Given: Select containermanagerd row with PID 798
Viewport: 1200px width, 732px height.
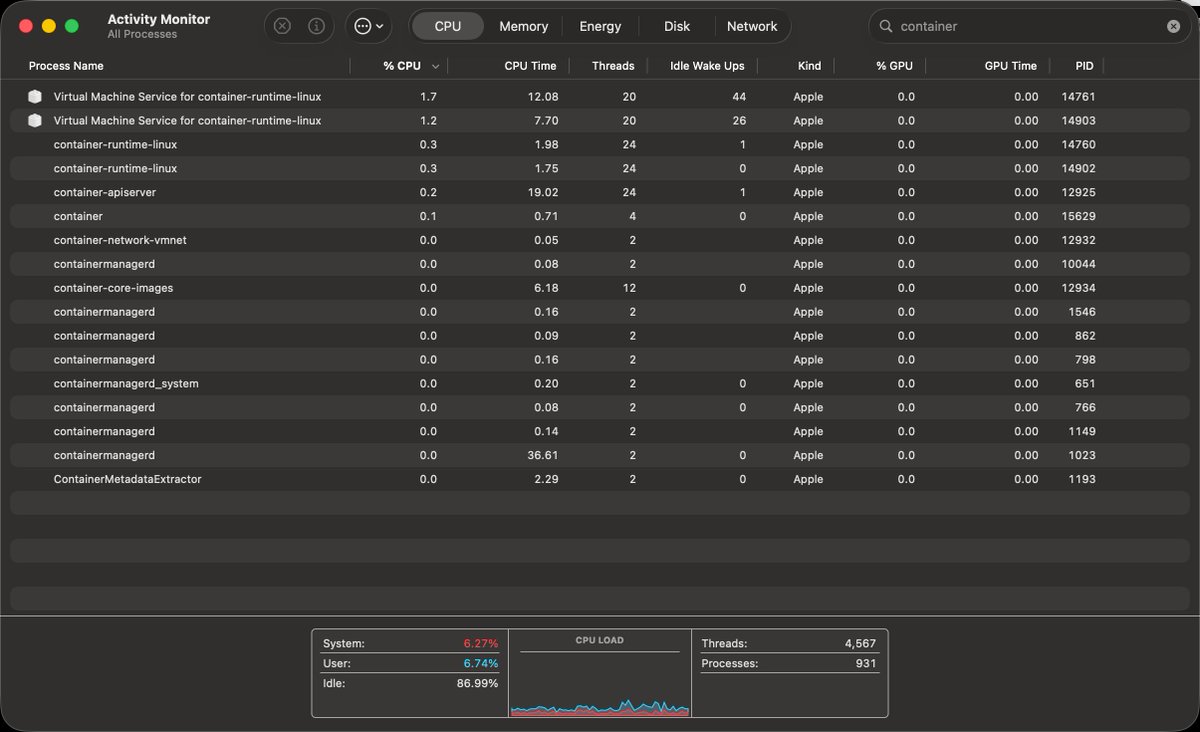Looking at the screenshot, I should coord(600,360).
